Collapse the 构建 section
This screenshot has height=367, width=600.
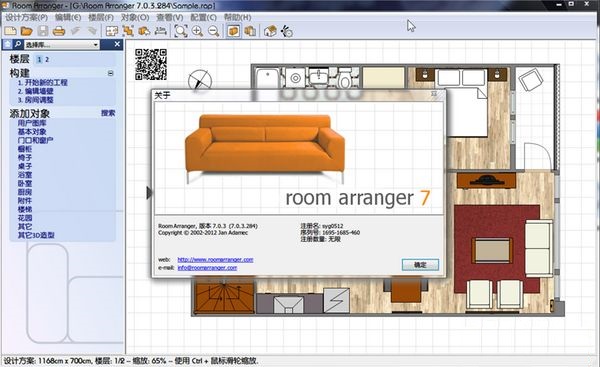click(x=111, y=73)
